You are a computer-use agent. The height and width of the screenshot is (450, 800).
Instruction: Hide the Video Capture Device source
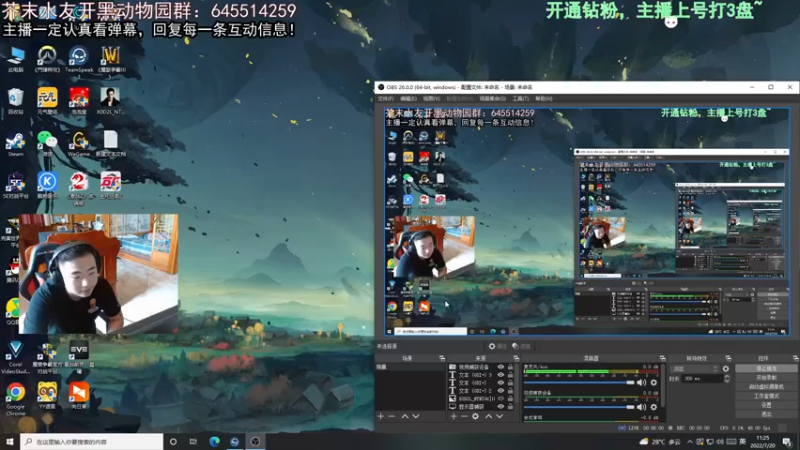[x=501, y=367]
